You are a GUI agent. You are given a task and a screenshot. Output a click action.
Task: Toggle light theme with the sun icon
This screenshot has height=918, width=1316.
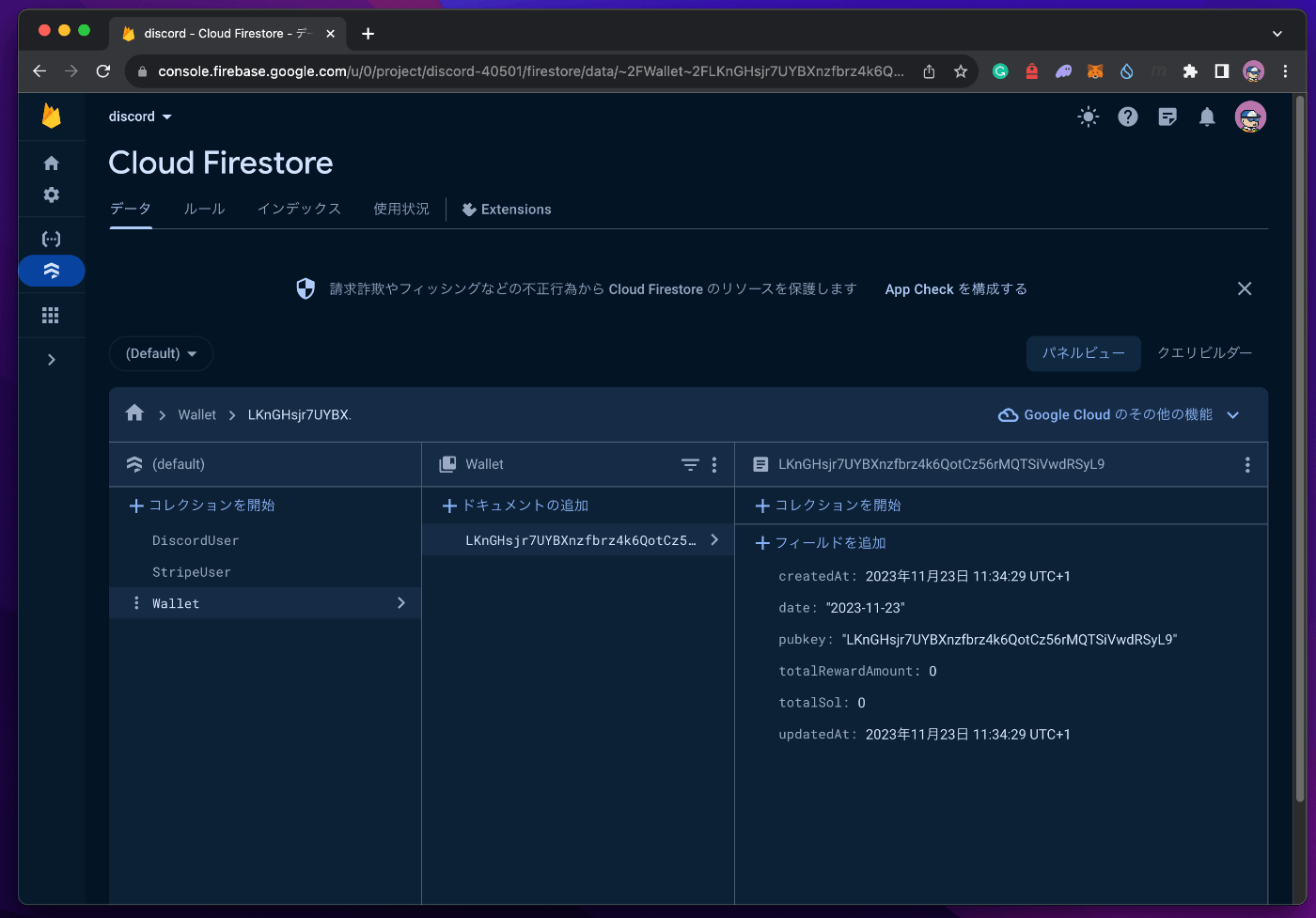click(1088, 117)
